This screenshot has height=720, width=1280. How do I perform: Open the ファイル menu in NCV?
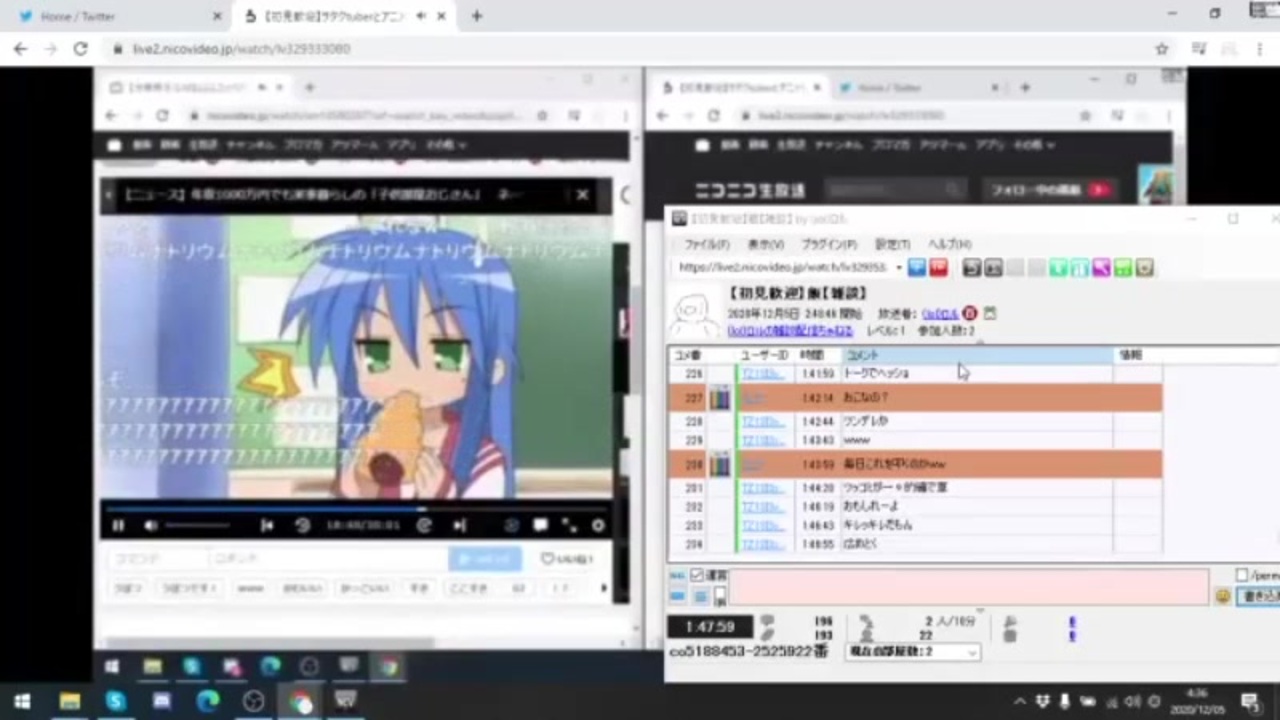(x=706, y=244)
